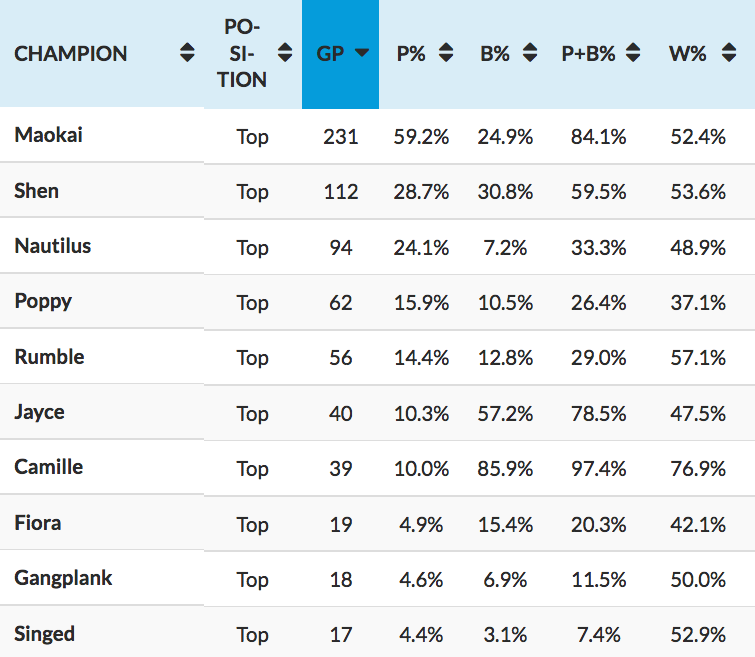Select the Gangplank champion name
Screen dimensions: 755x657
click(x=63, y=578)
